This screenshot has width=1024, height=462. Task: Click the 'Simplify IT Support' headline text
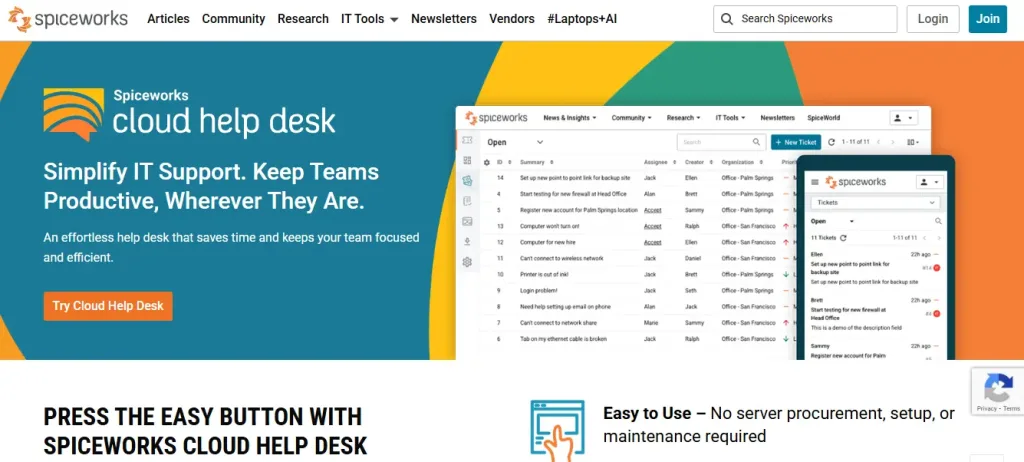211,186
